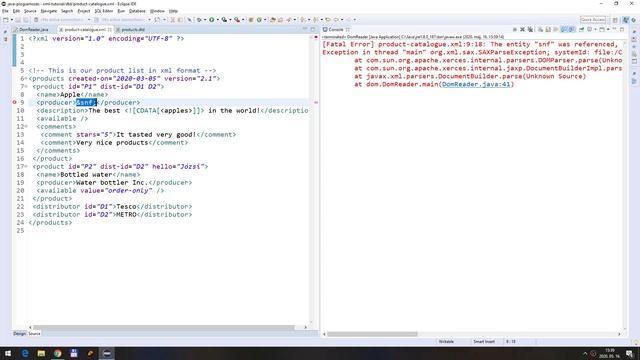Click the Writable status bar entry

click(446, 342)
